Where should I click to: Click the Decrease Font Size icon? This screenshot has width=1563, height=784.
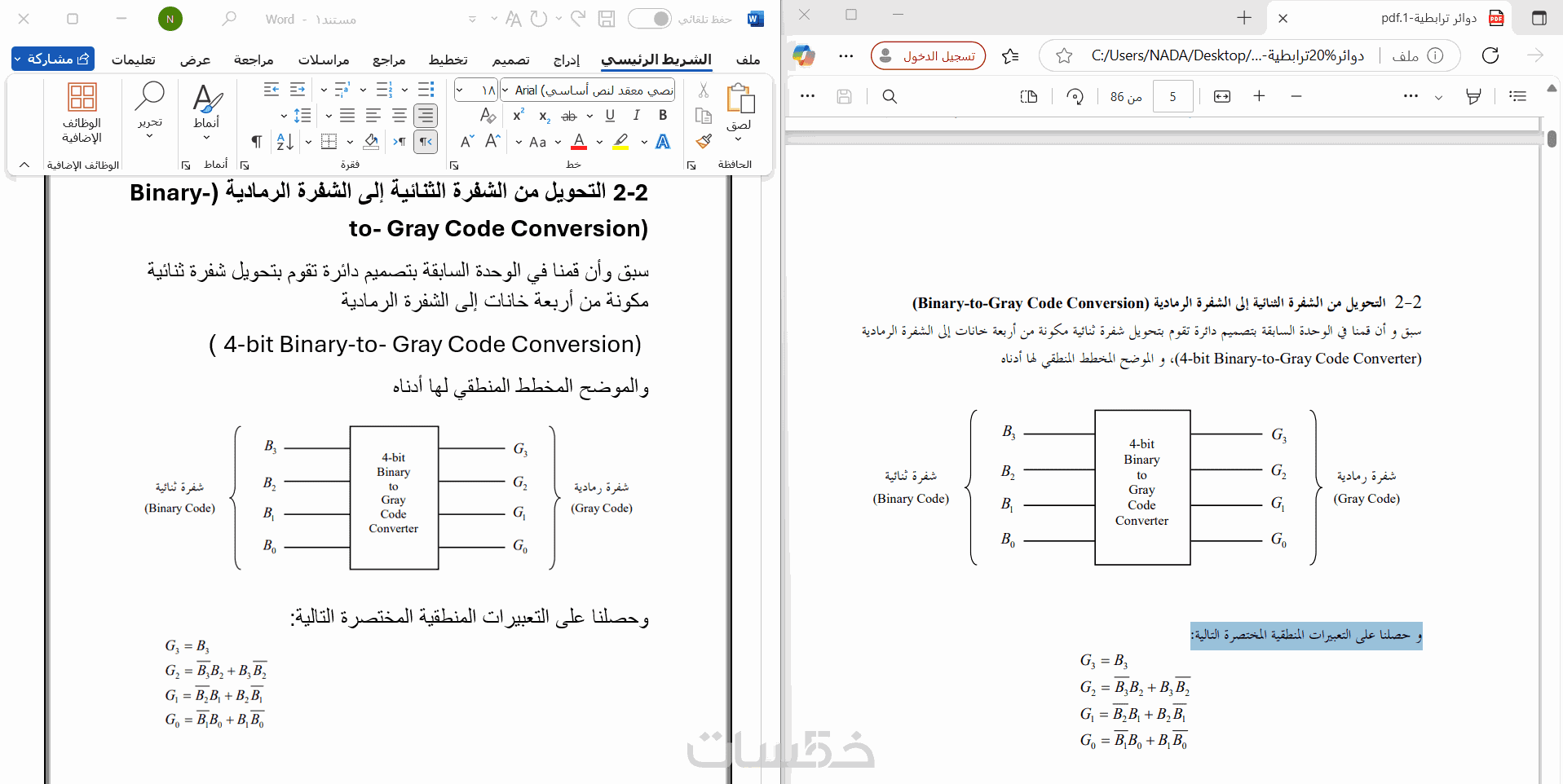pyautogui.click(x=467, y=142)
